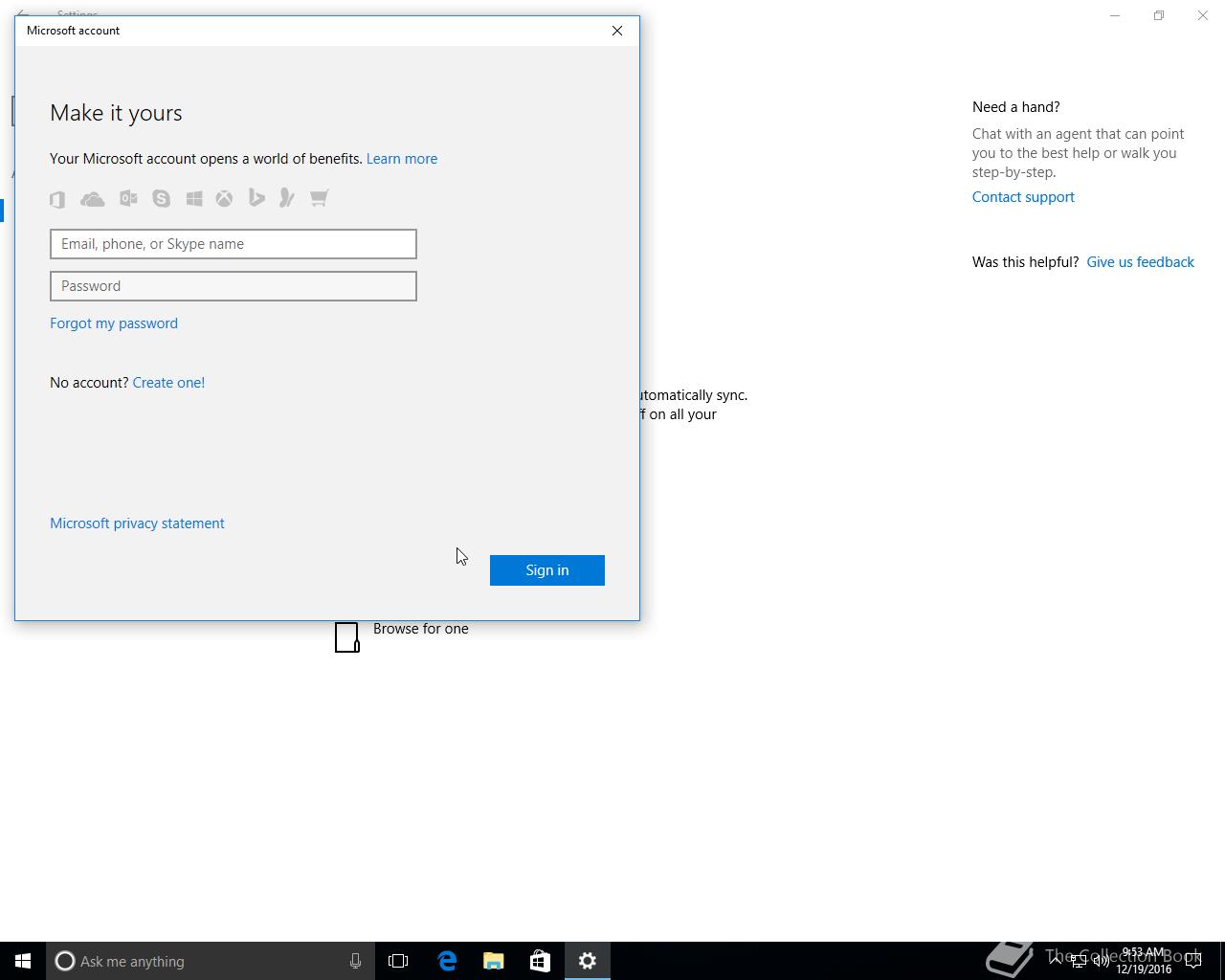Restore down the Settings window
Image resolution: width=1225 pixels, height=980 pixels.
1159,15
